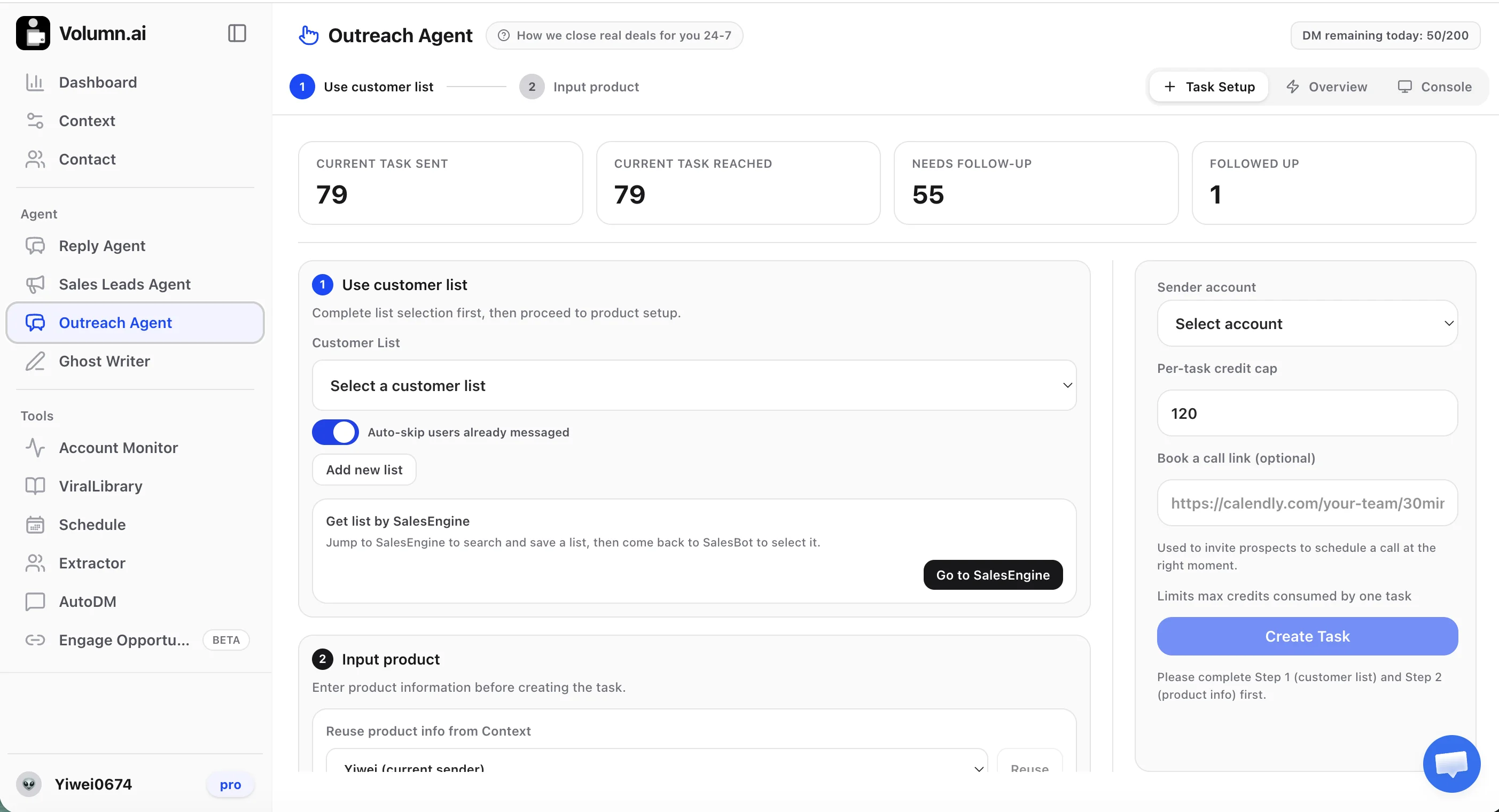Screen dimensions: 1499x812
Task: Click the monitor icon for Console
Action: (x=1405, y=87)
